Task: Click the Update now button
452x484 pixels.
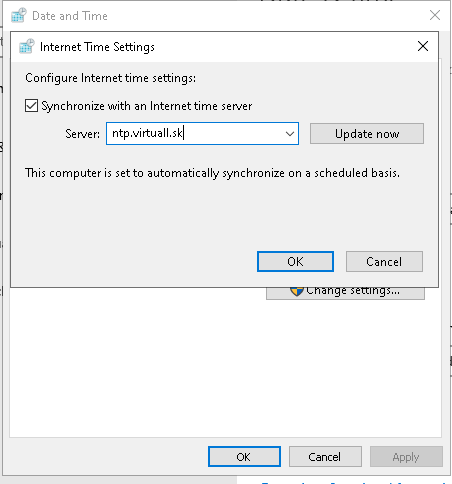Action: [367, 134]
